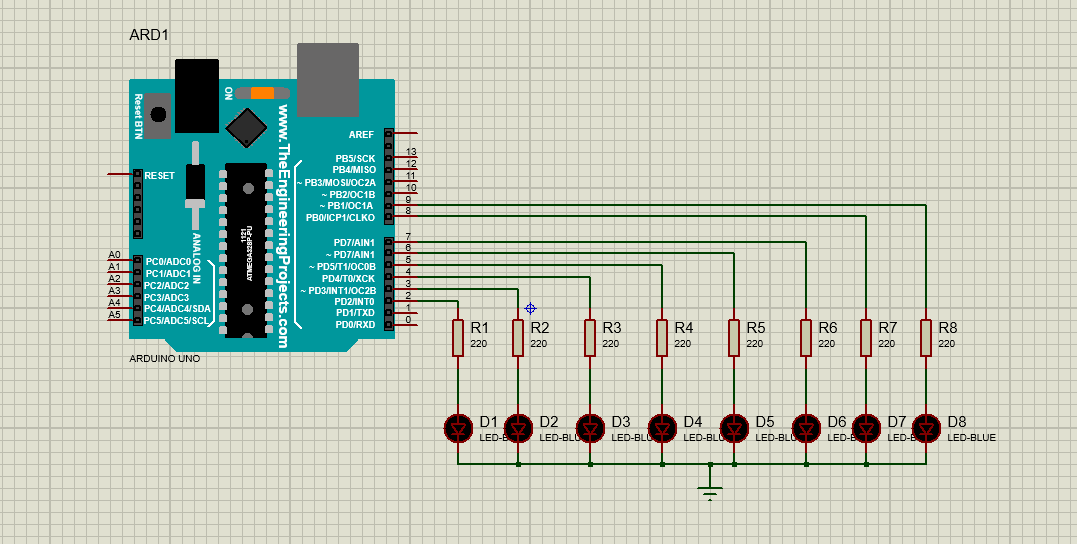Click the pin 7 number label
Image resolution: width=1077 pixels, height=544 pixels.
click(408, 236)
